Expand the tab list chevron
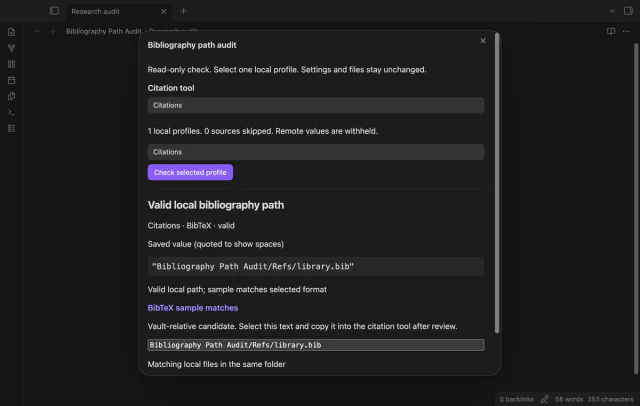This screenshot has width=640, height=406. click(x=612, y=11)
